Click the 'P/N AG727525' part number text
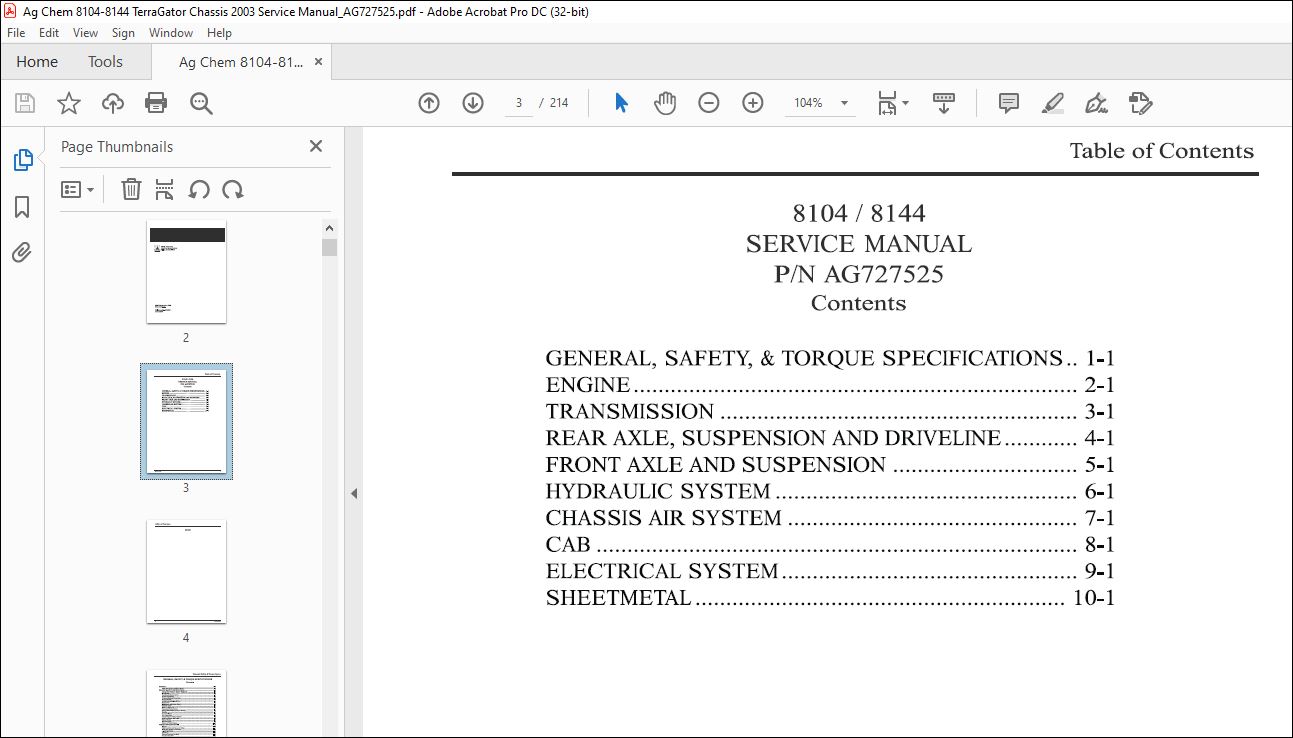The image size is (1293, 738). click(x=859, y=274)
